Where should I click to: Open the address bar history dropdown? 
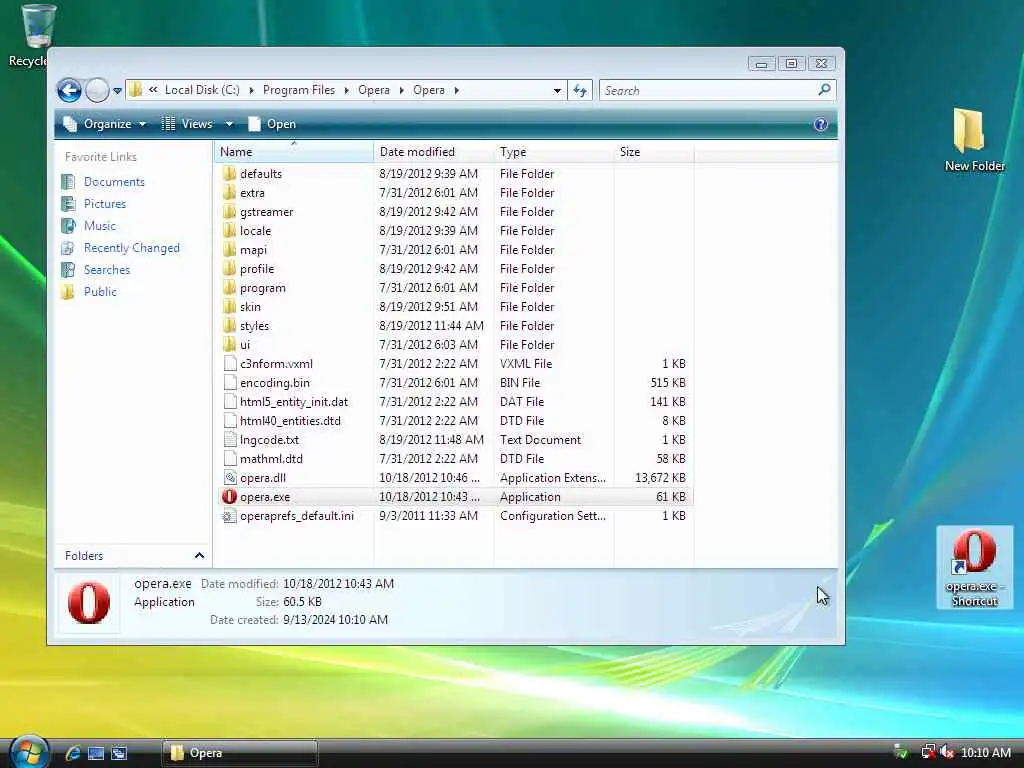coord(557,91)
